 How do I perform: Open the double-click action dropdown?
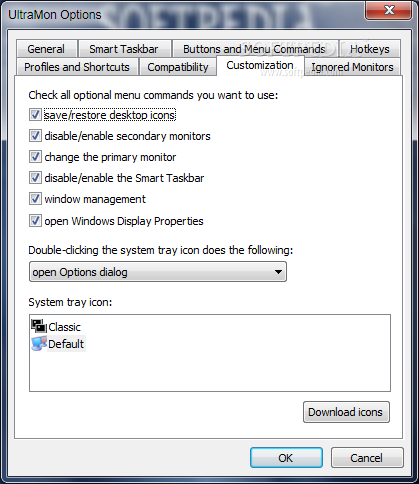(x=158, y=272)
